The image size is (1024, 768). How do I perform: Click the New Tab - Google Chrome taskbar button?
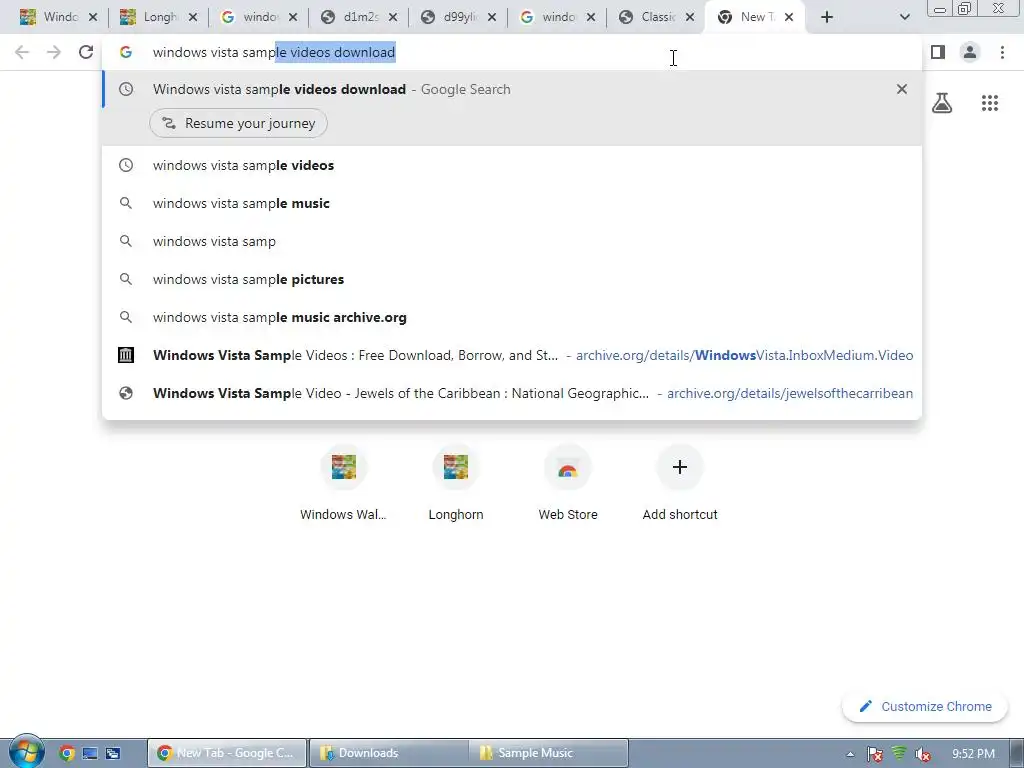tap(227, 753)
